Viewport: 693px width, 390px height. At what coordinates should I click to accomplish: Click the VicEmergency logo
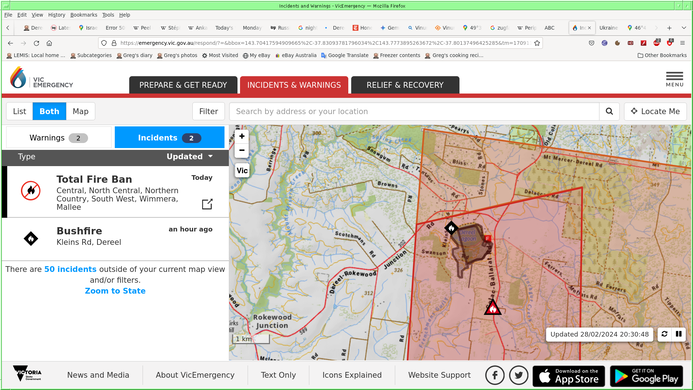[x=41, y=78]
